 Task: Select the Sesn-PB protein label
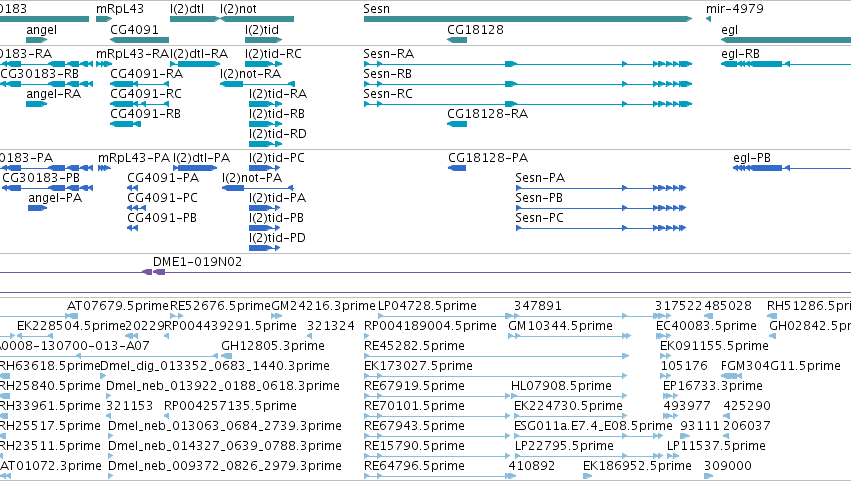tap(539, 198)
